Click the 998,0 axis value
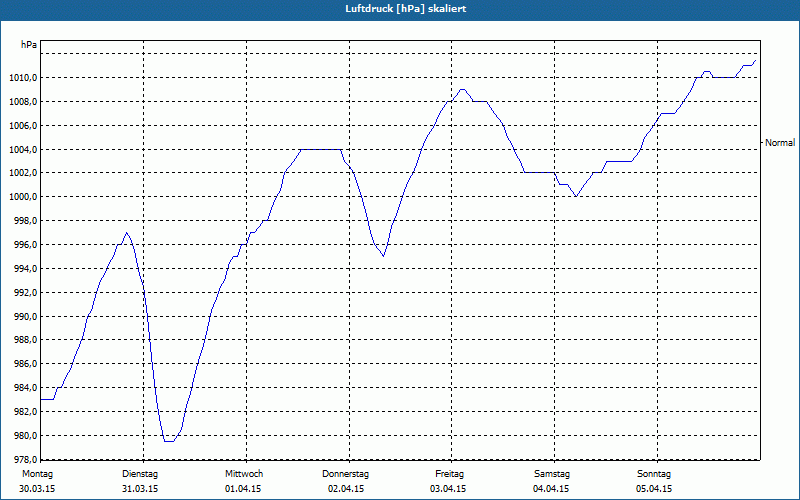The height and width of the screenshot is (500, 800). (25, 221)
